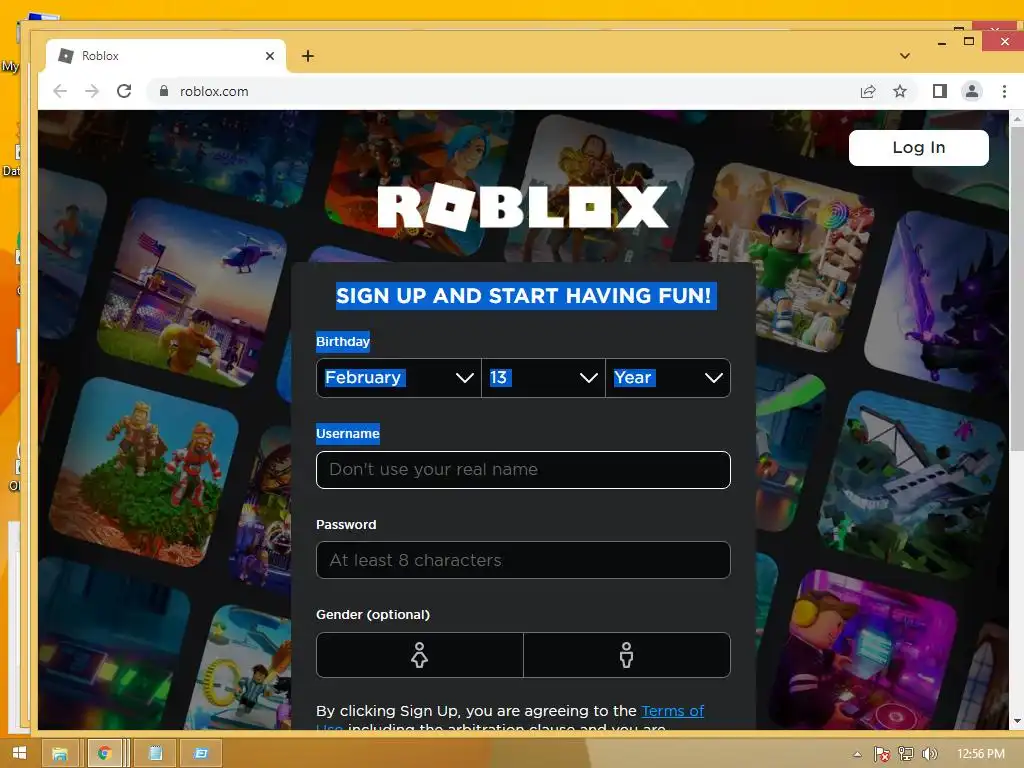Screen dimensions: 1024x768
Task: Open the Year dropdown
Action: 668,377
